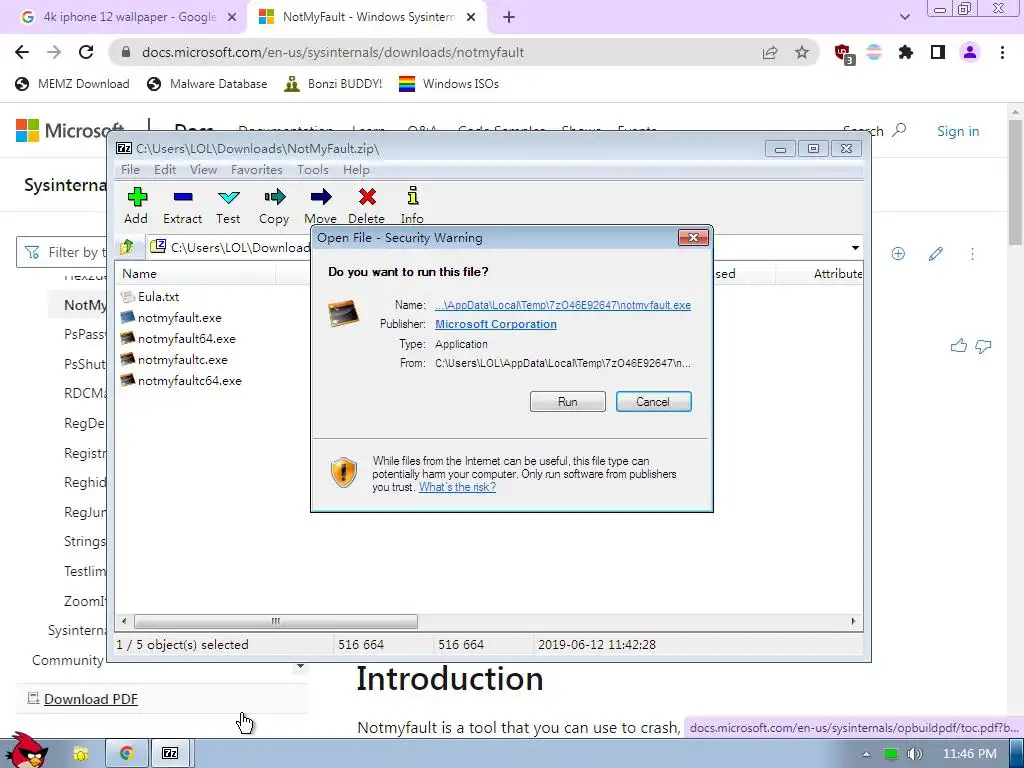Click the Add toolbar icon in 7-Zip
This screenshot has height=768, width=1024.
click(136, 197)
